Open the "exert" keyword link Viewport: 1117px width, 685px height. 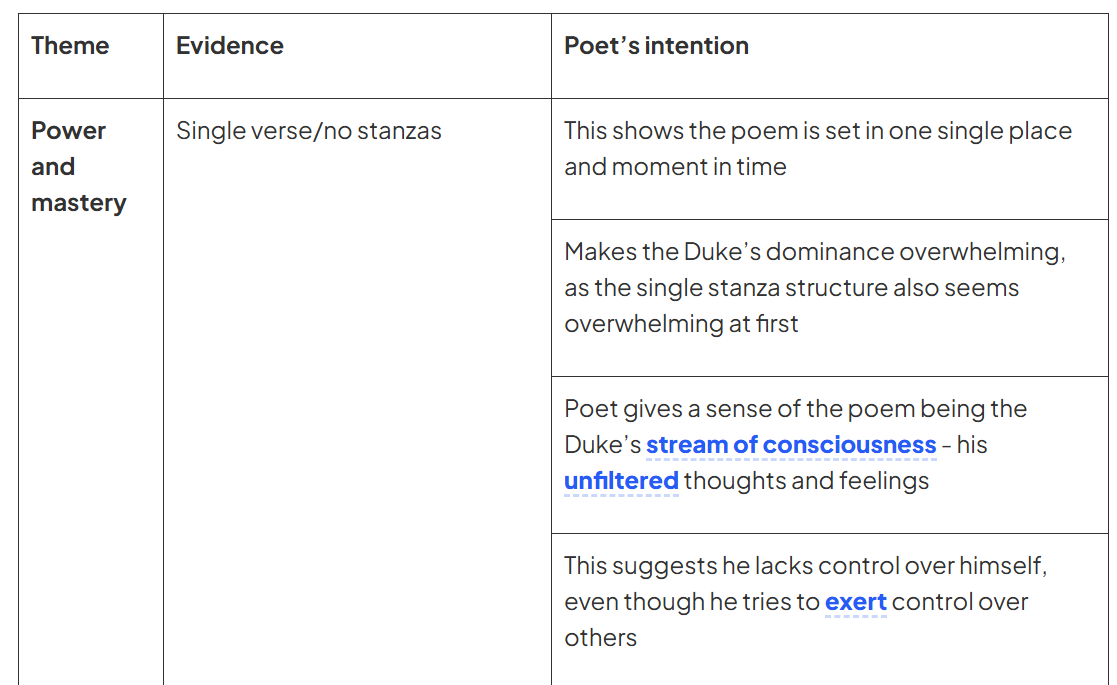click(x=855, y=602)
